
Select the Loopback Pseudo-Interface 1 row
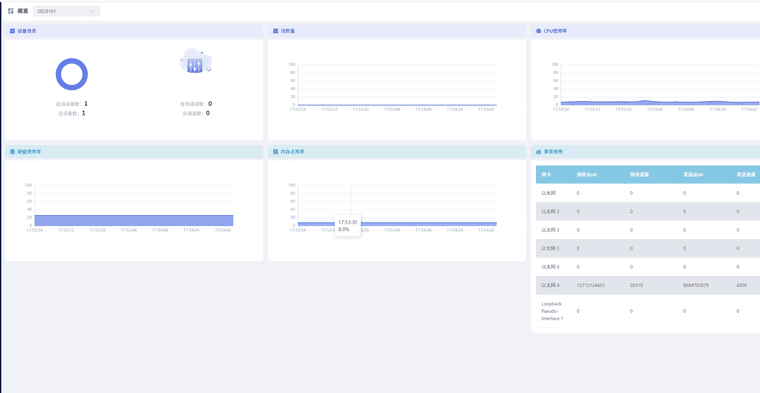(648, 311)
